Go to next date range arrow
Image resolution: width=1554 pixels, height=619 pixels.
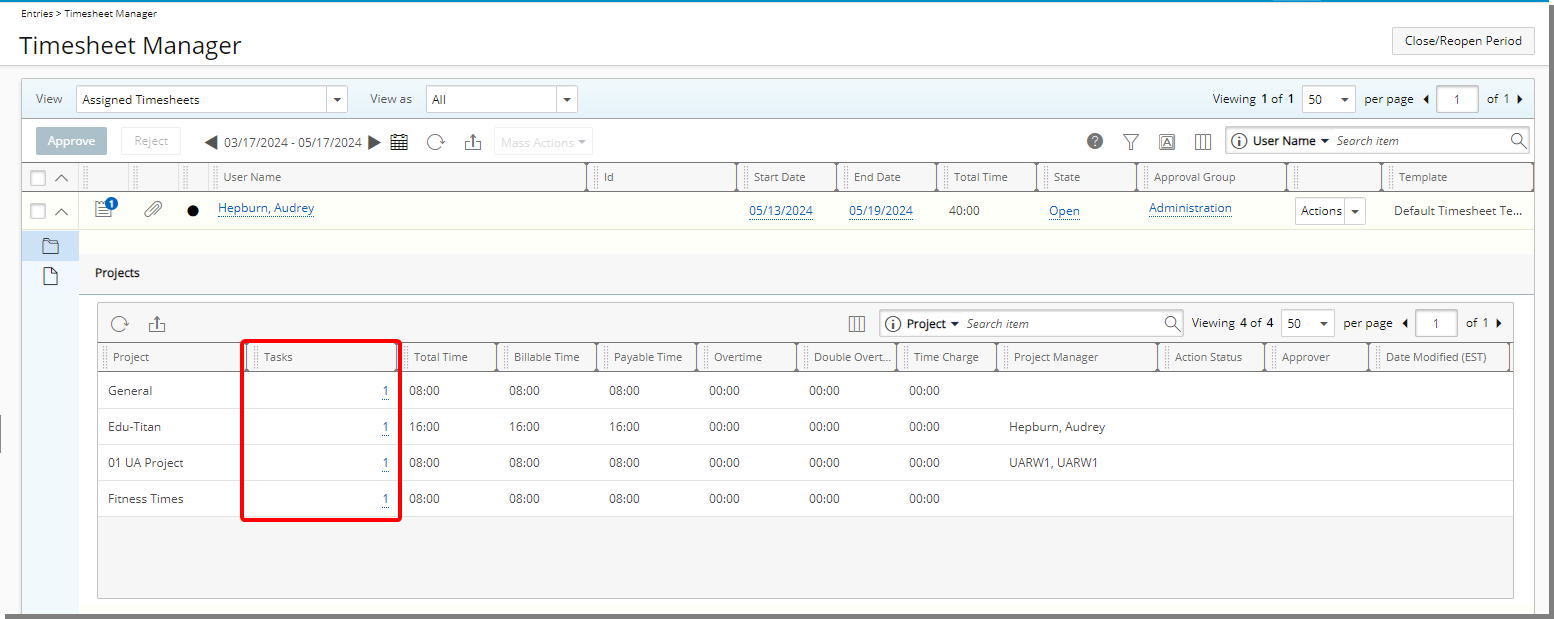tap(374, 142)
